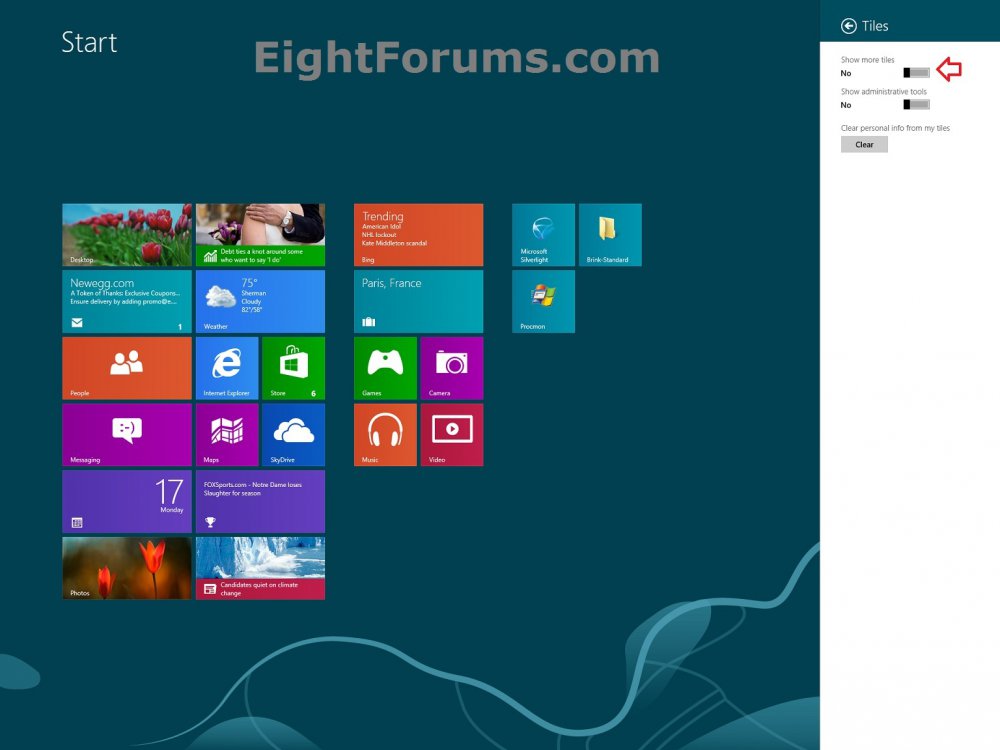Open the Brink-Standard folder tile

tap(610, 235)
